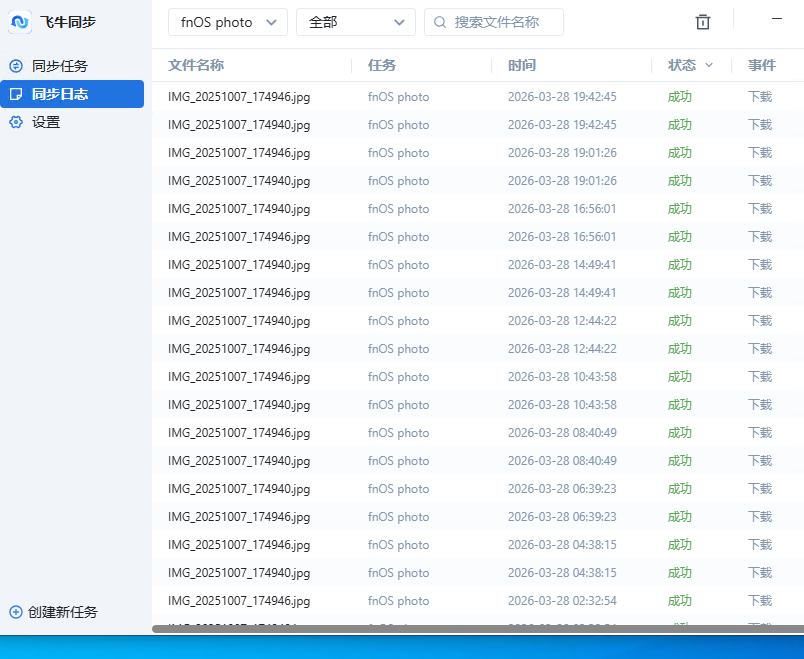Click time 2026-03-28 04:38:15 for 174940.jpg
804x659 pixels.
click(x=562, y=573)
